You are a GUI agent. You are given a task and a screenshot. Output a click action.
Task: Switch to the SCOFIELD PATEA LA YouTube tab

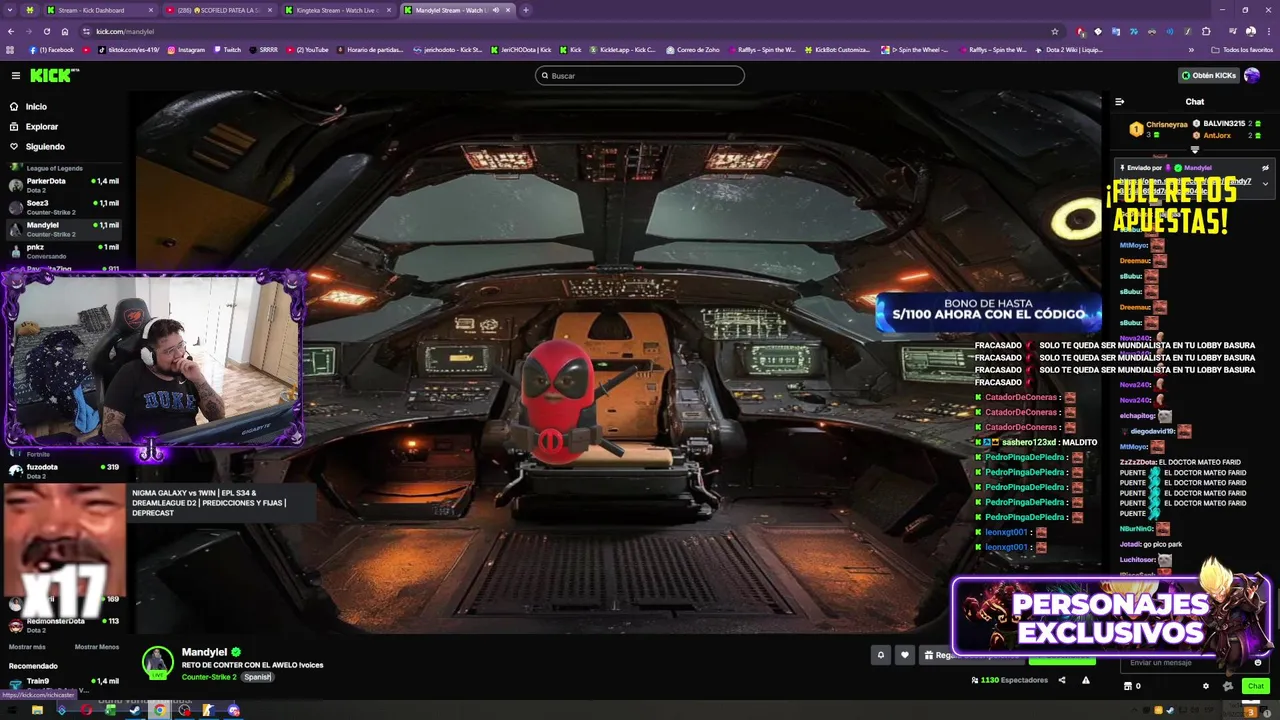[219, 10]
